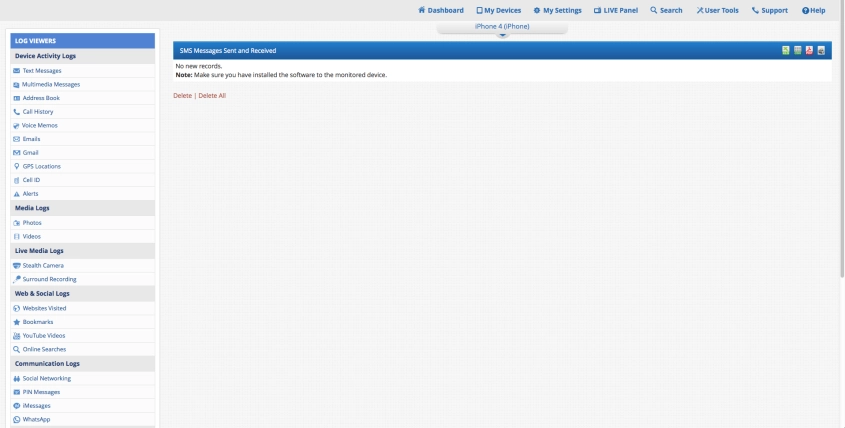Open the Websites Visited globe icon
This screenshot has height=428, width=845.
17,308
